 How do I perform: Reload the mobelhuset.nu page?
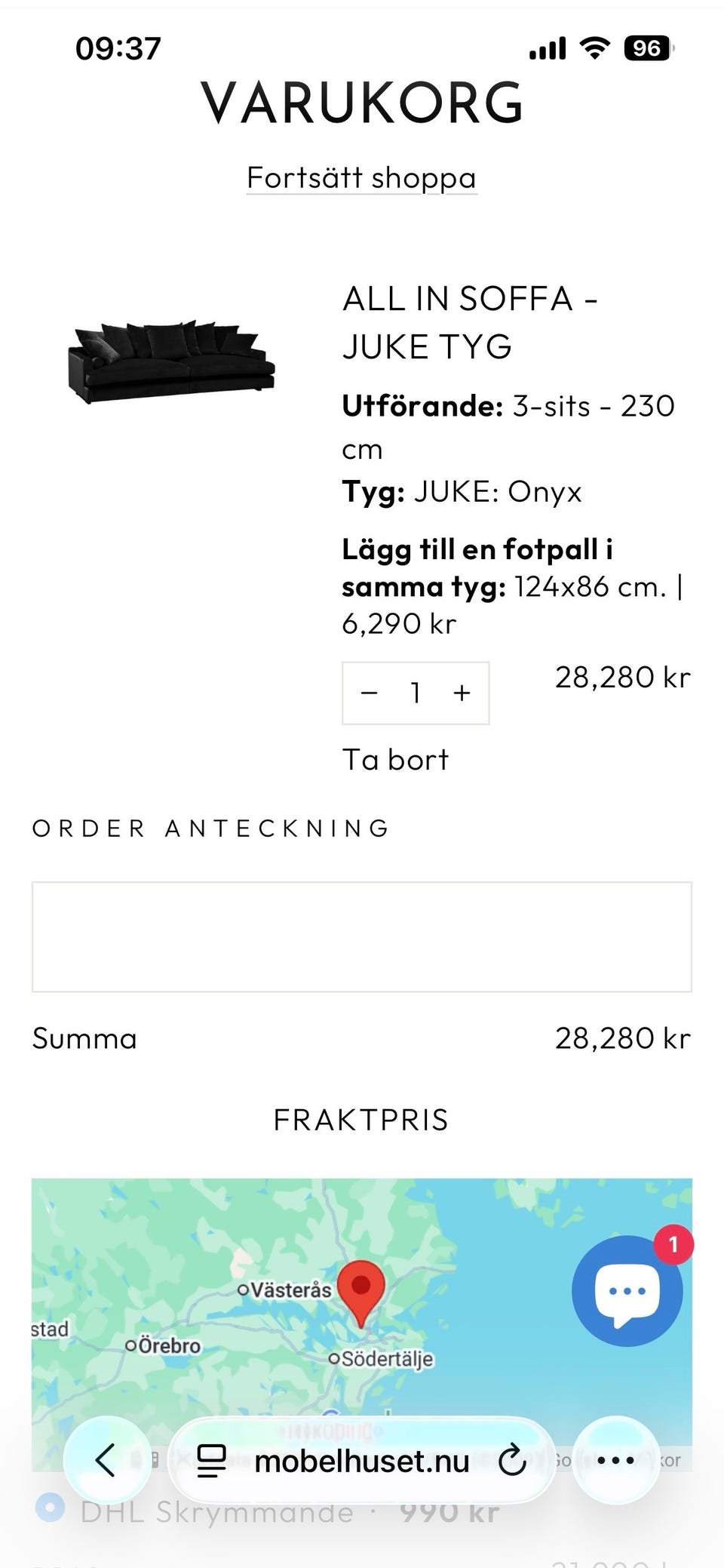point(512,1460)
